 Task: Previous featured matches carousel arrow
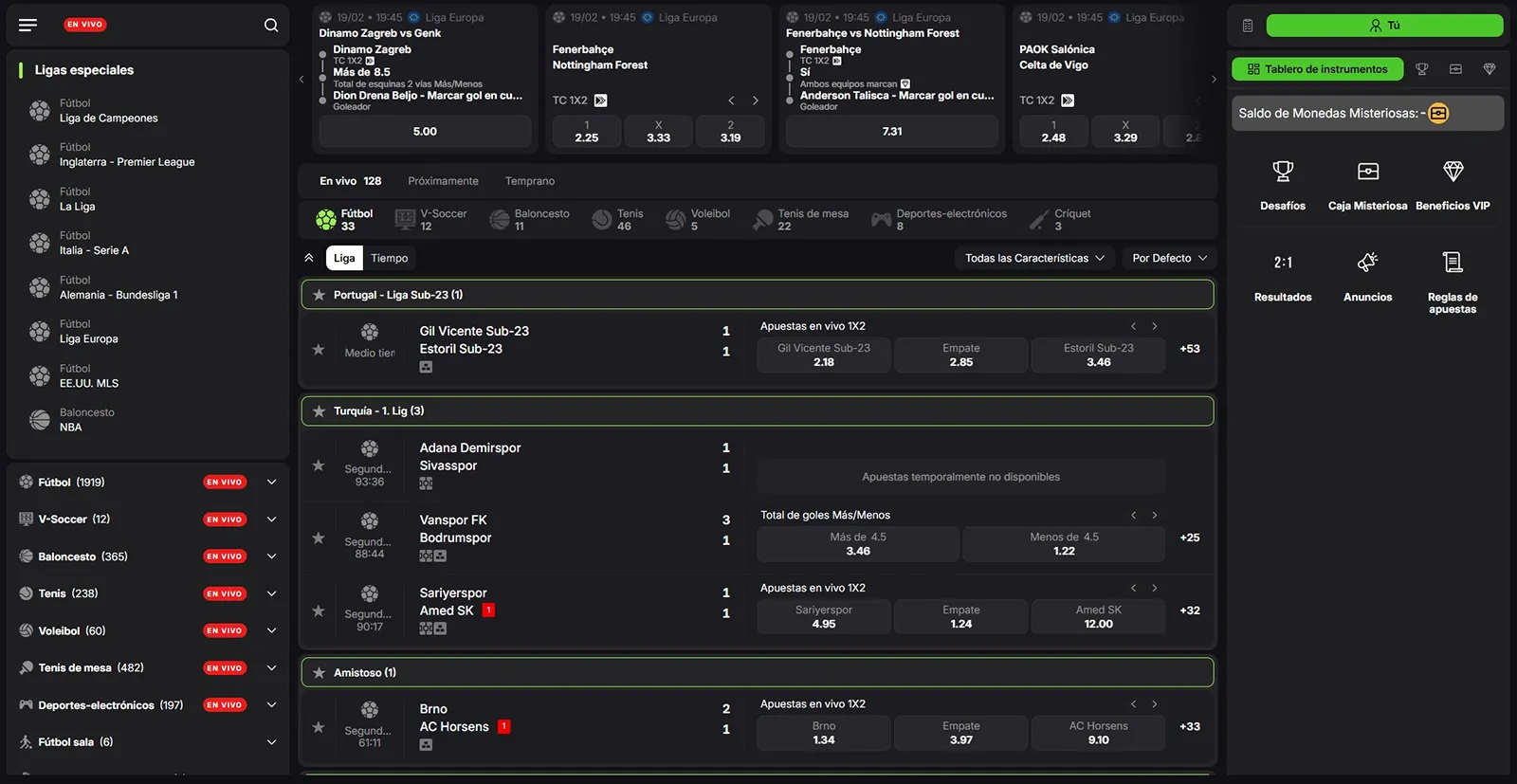point(302,80)
